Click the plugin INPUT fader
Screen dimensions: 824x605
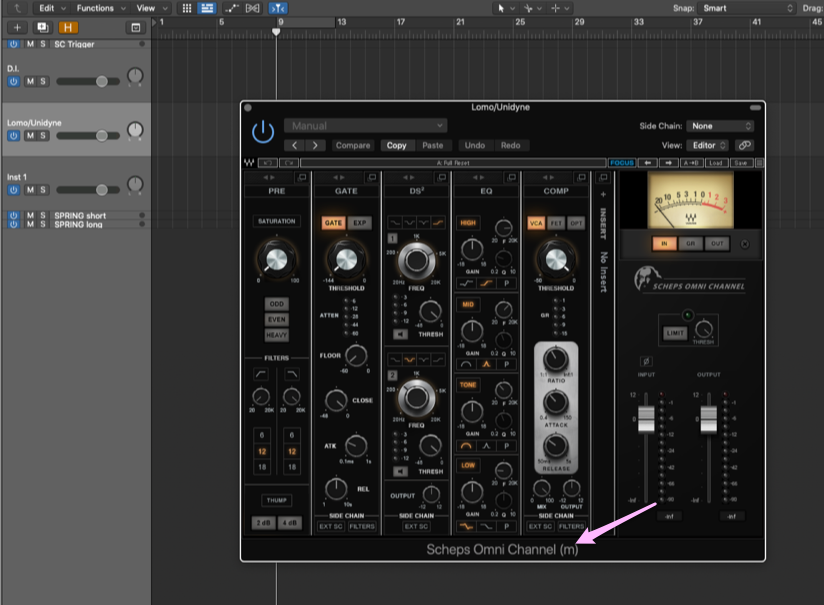[646, 419]
